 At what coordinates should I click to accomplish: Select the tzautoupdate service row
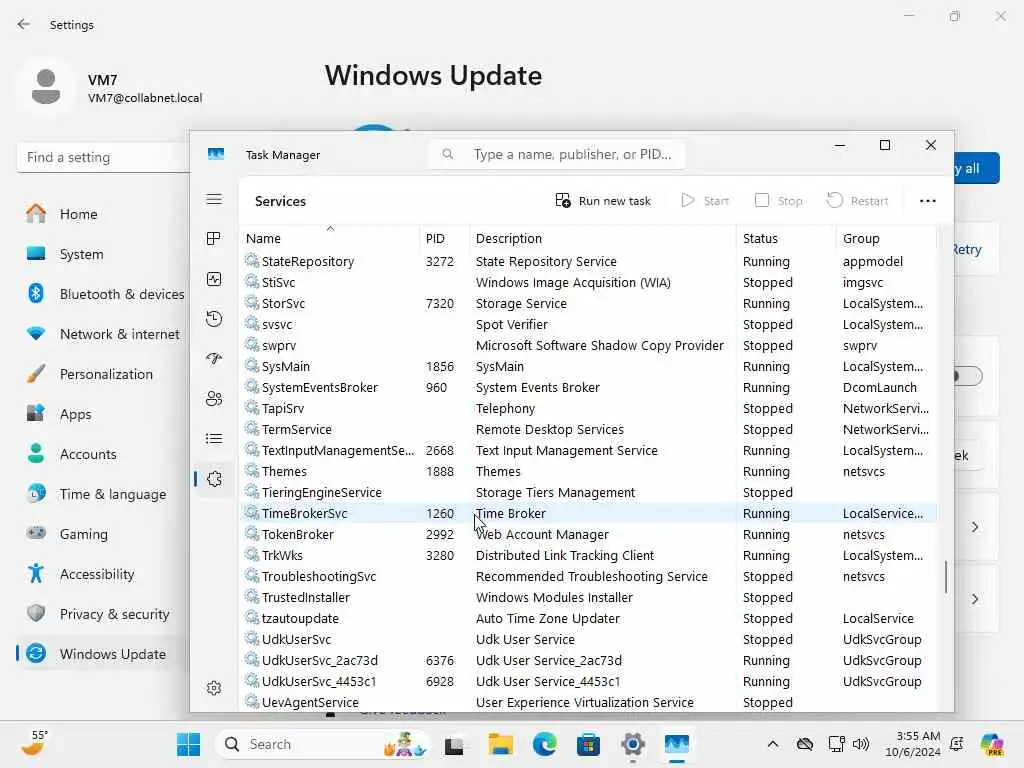click(588, 618)
